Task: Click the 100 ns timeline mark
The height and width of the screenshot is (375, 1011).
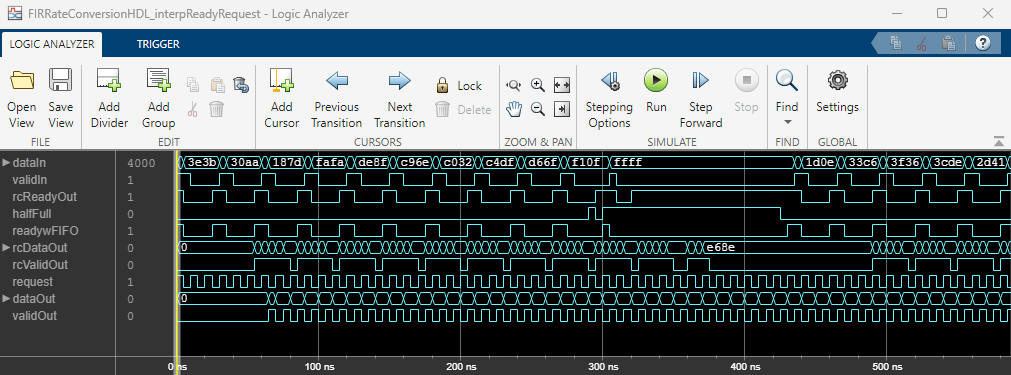Action: [319, 366]
